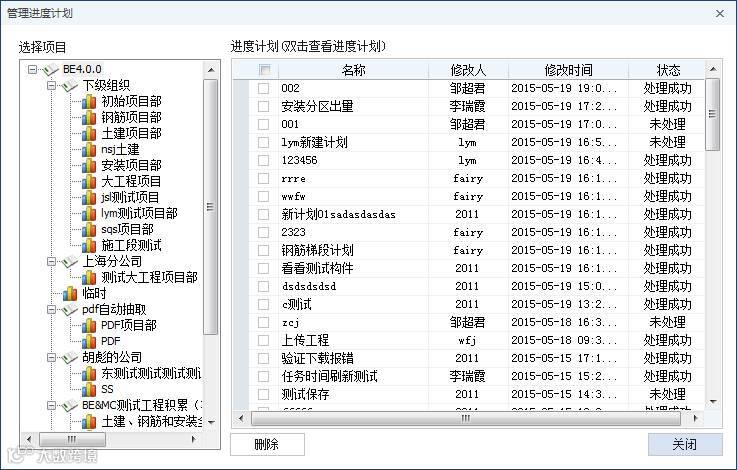Image resolution: width=737 pixels, height=470 pixels.
Task: Click the chart icon beside 土建项目部
Action: tap(89, 133)
